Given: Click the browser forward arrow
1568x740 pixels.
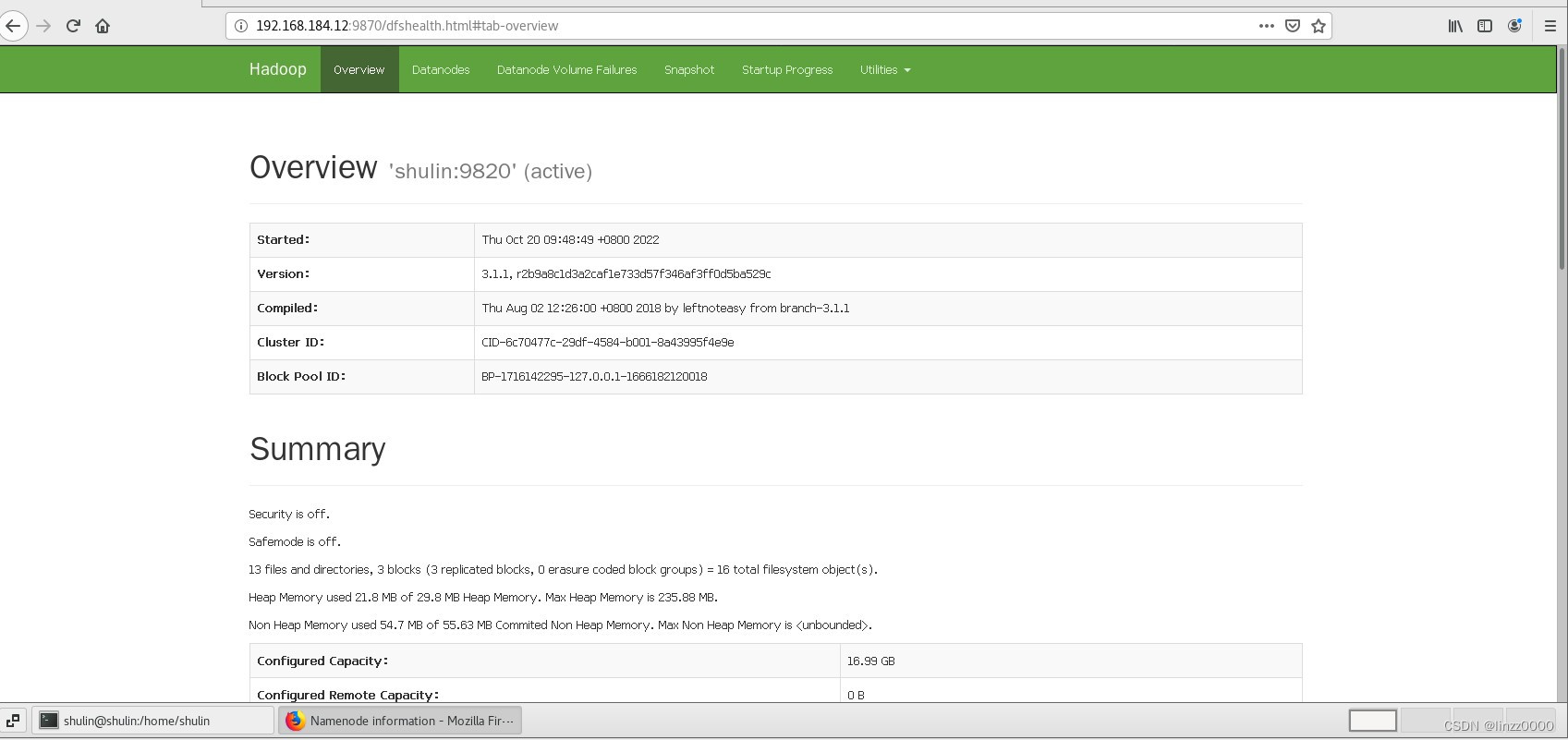Looking at the screenshot, I should point(43,26).
